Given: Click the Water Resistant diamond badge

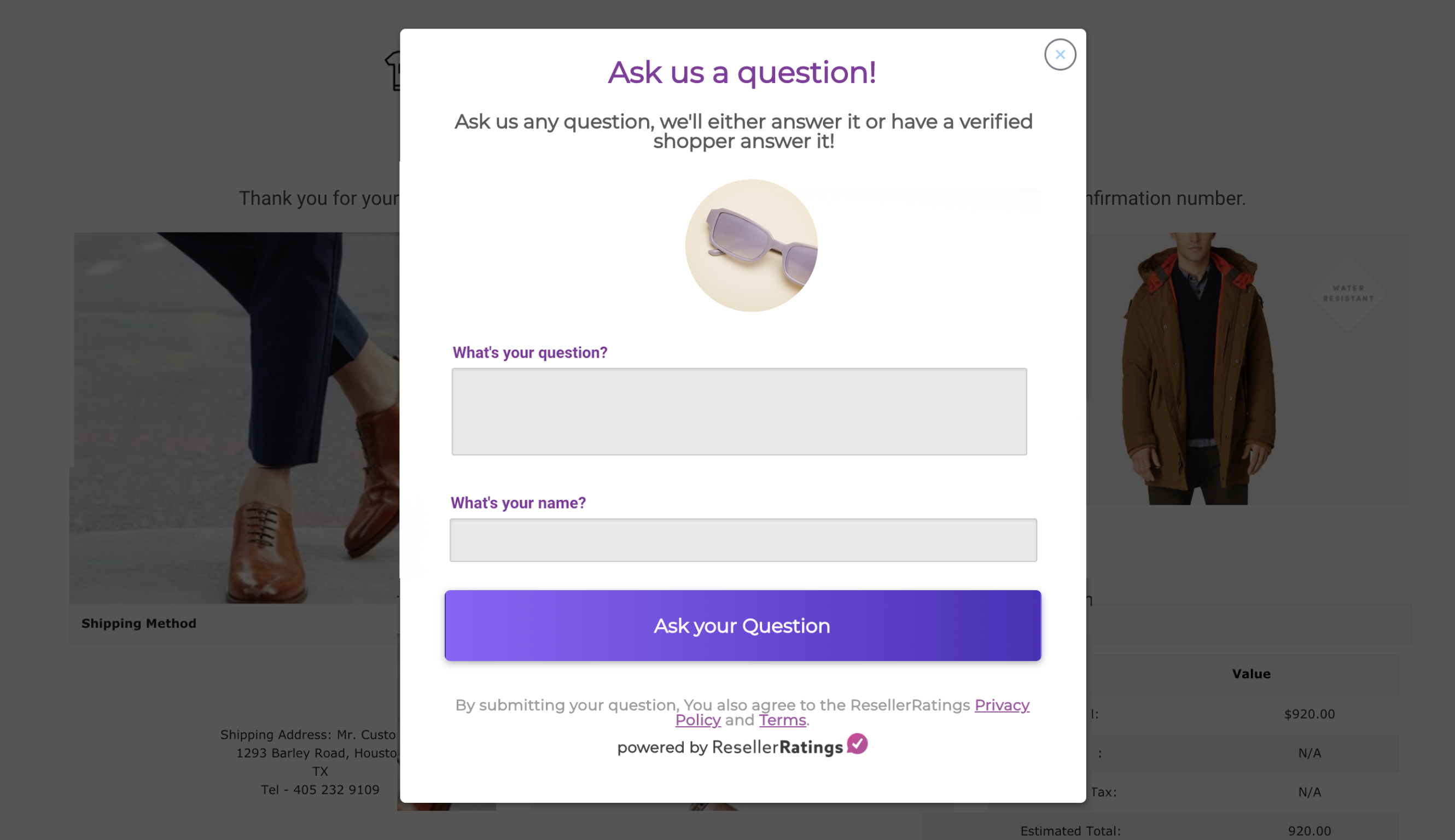Looking at the screenshot, I should coord(1348,293).
